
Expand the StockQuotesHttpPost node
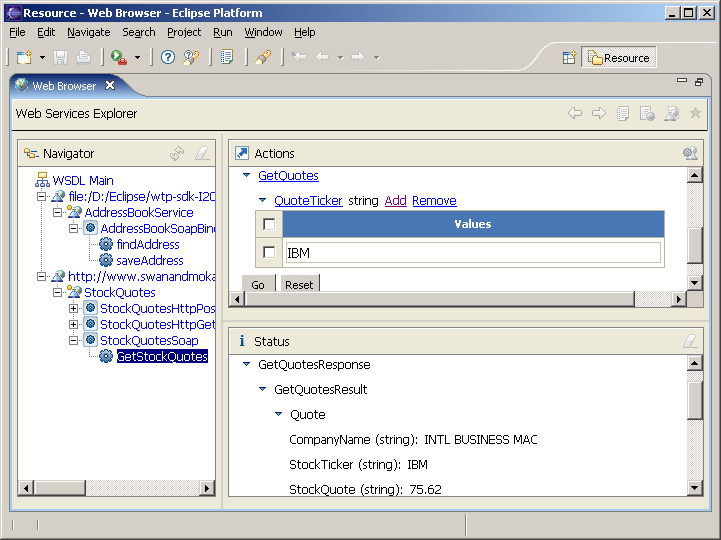click(x=73, y=308)
